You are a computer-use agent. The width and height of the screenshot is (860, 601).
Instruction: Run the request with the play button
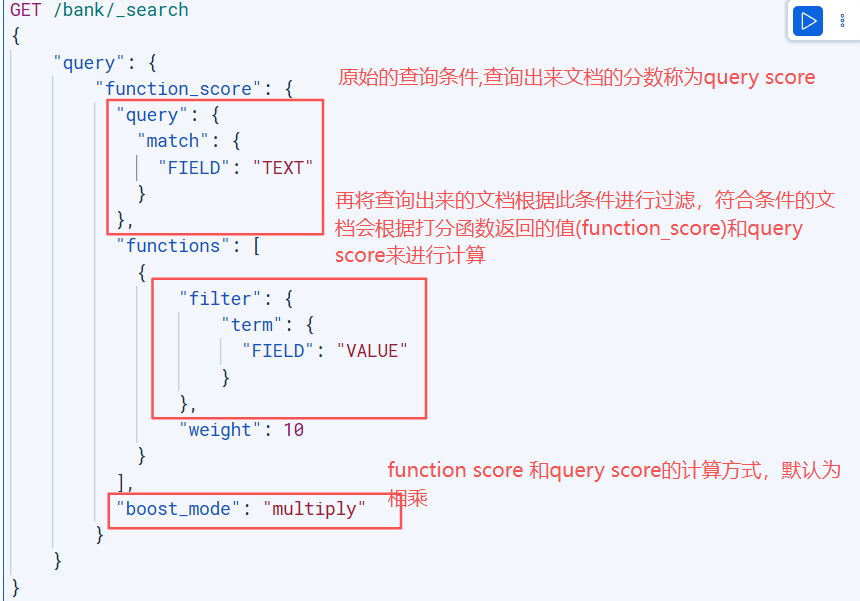807,21
